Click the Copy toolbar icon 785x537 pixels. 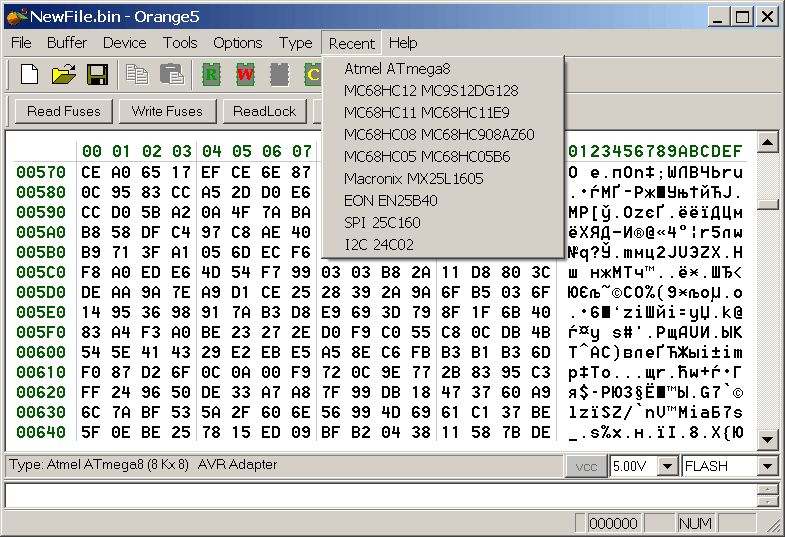click(x=137, y=75)
